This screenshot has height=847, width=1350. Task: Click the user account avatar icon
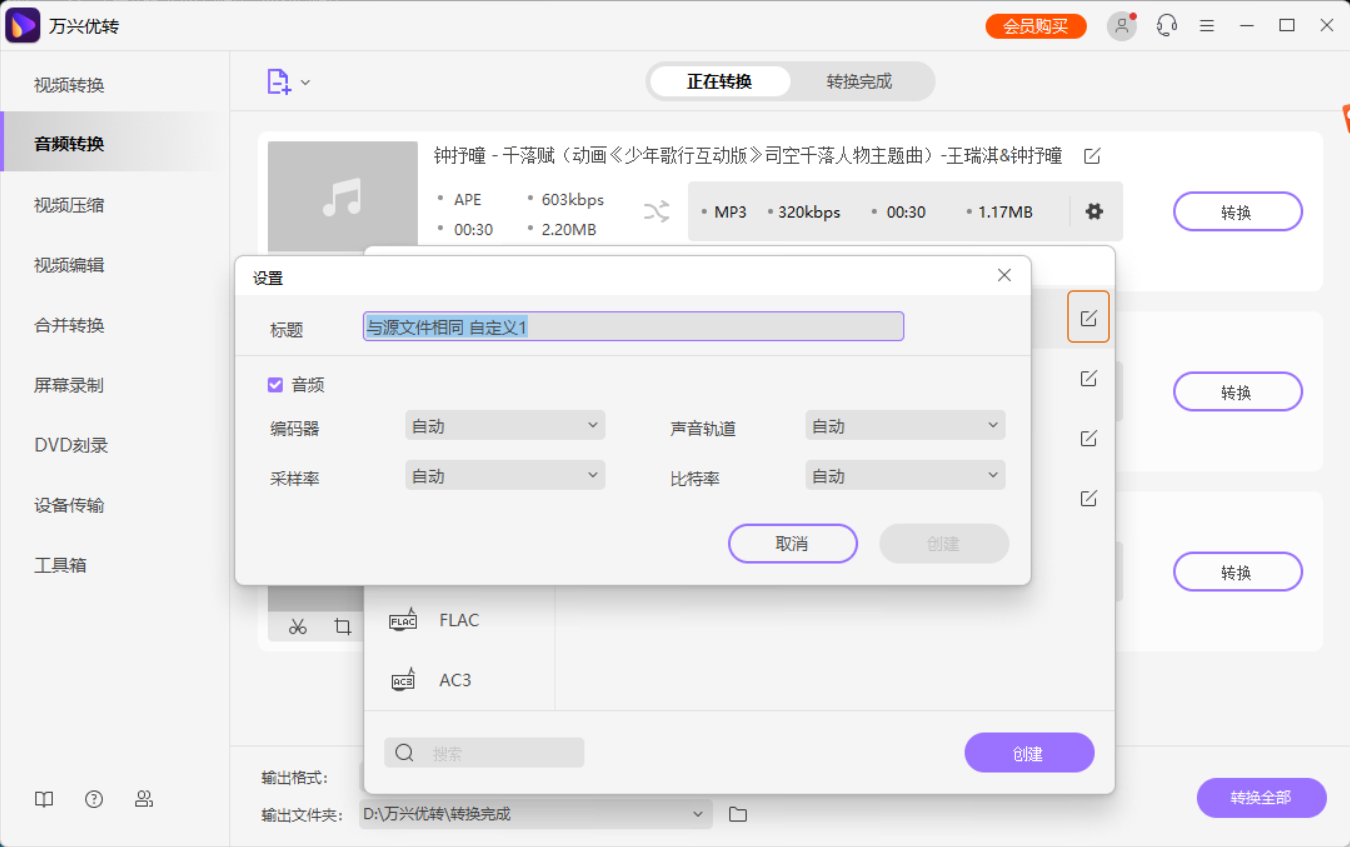[x=1121, y=25]
